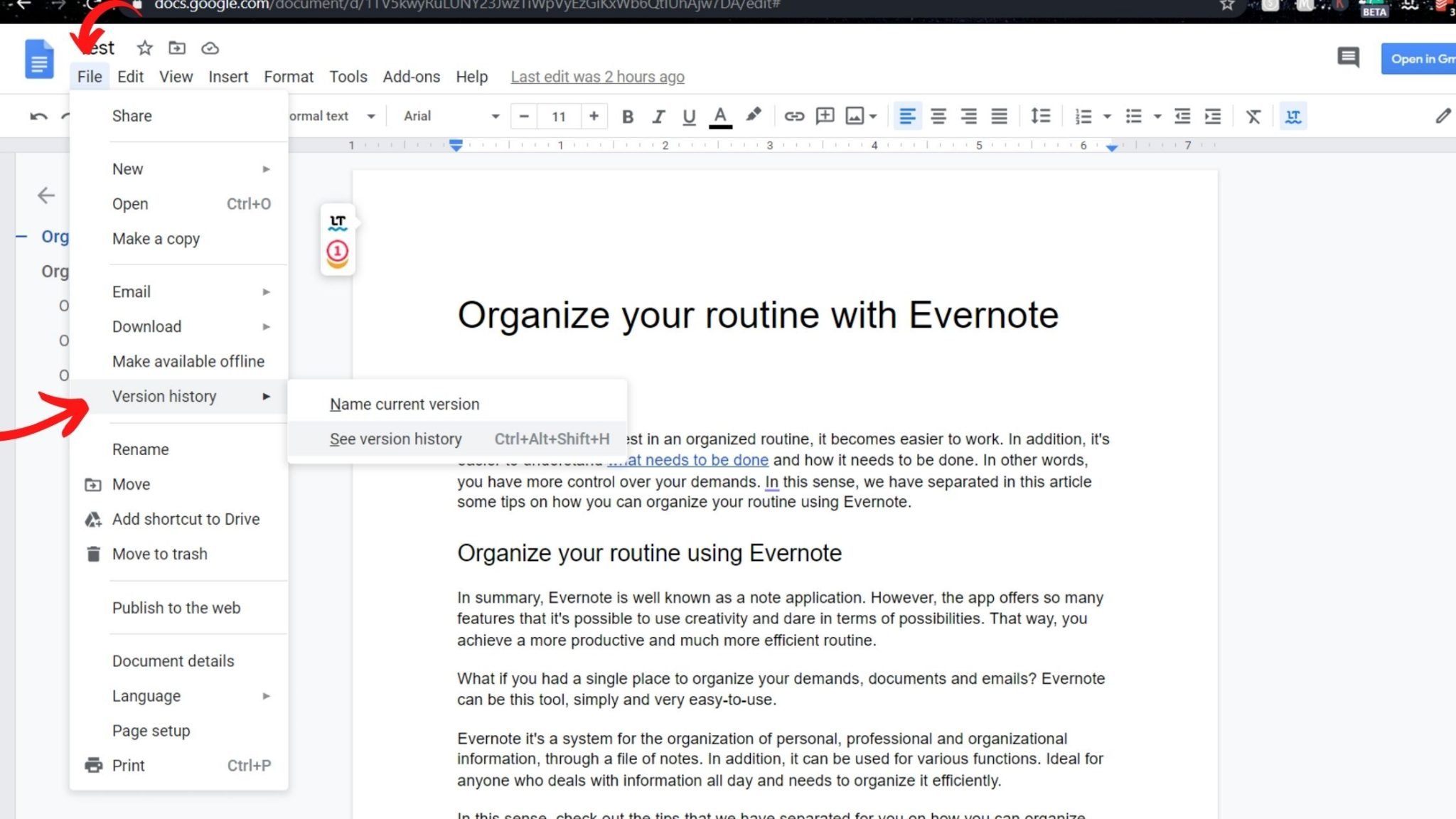Expand the Email submenu
The height and width of the screenshot is (819, 1456).
click(x=179, y=291)
